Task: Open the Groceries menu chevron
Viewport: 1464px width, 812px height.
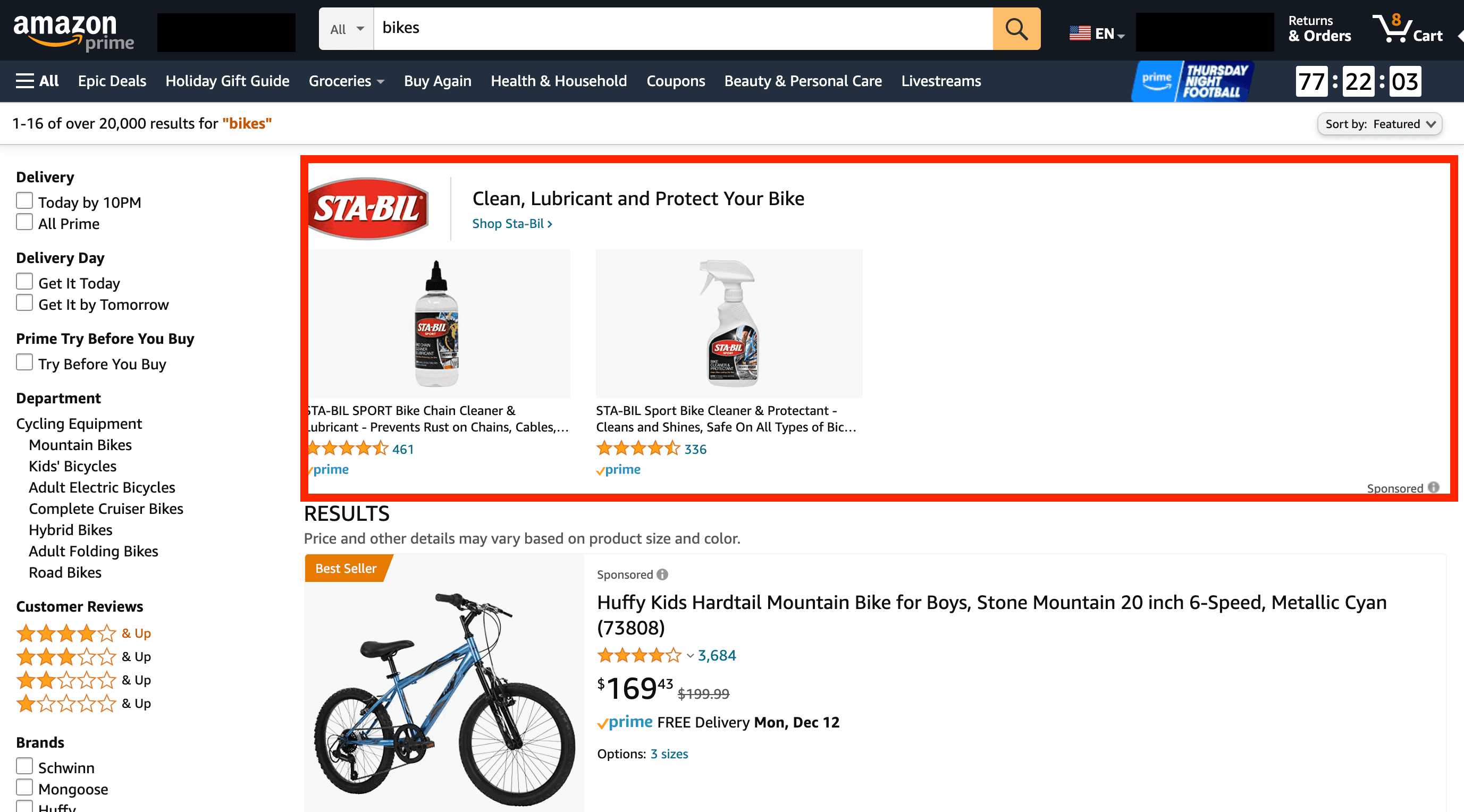Action: (x=381, y=81)
